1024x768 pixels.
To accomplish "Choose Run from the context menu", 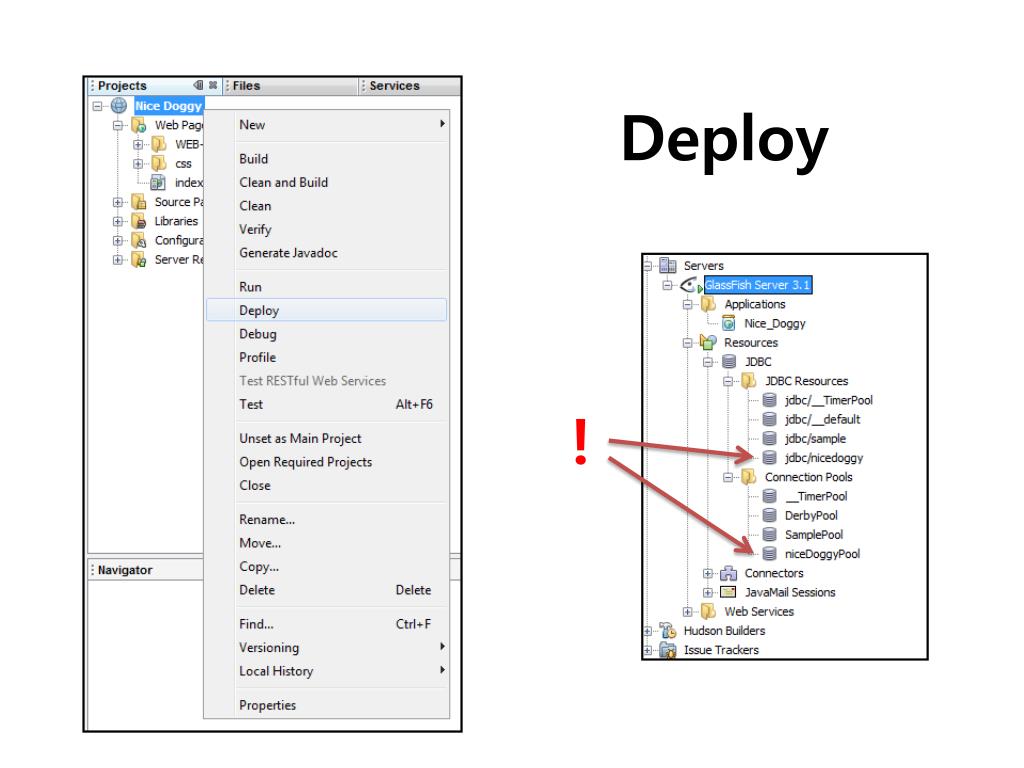I will (327, 287).
